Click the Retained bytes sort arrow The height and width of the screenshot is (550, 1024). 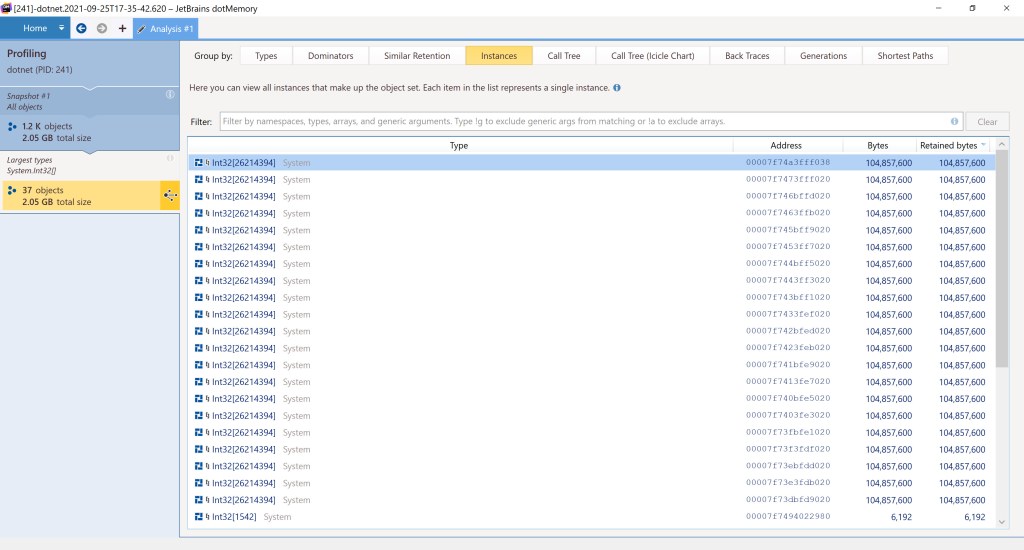click(x=984, y=146)
